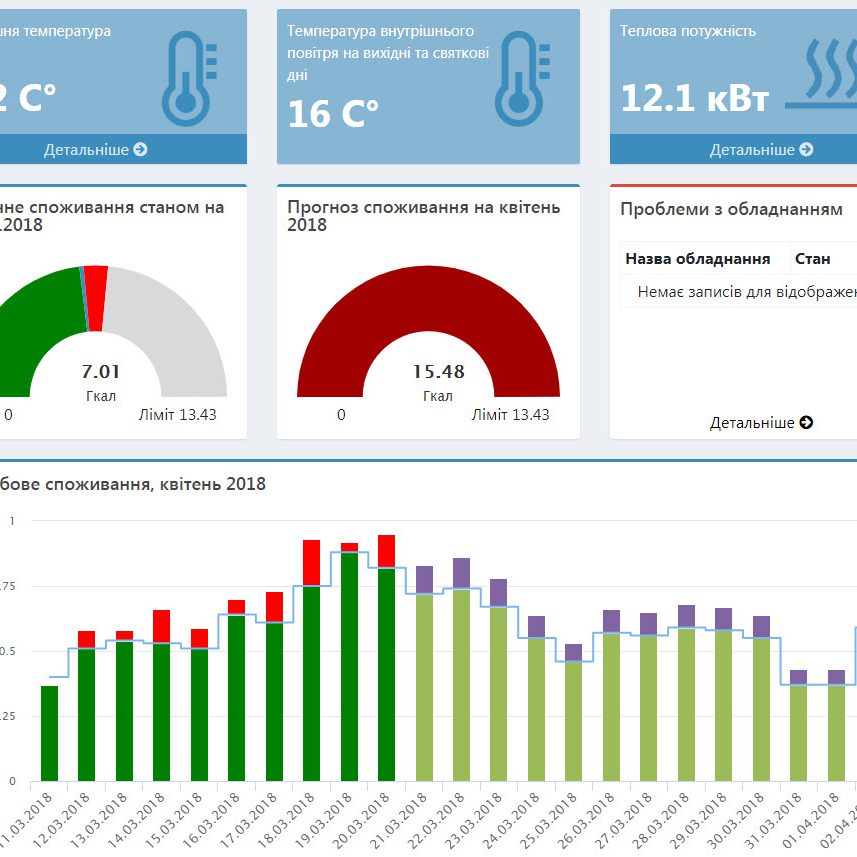Click the Стан column header
Viewport: 857px width, 857px height.
coord(812,259)
